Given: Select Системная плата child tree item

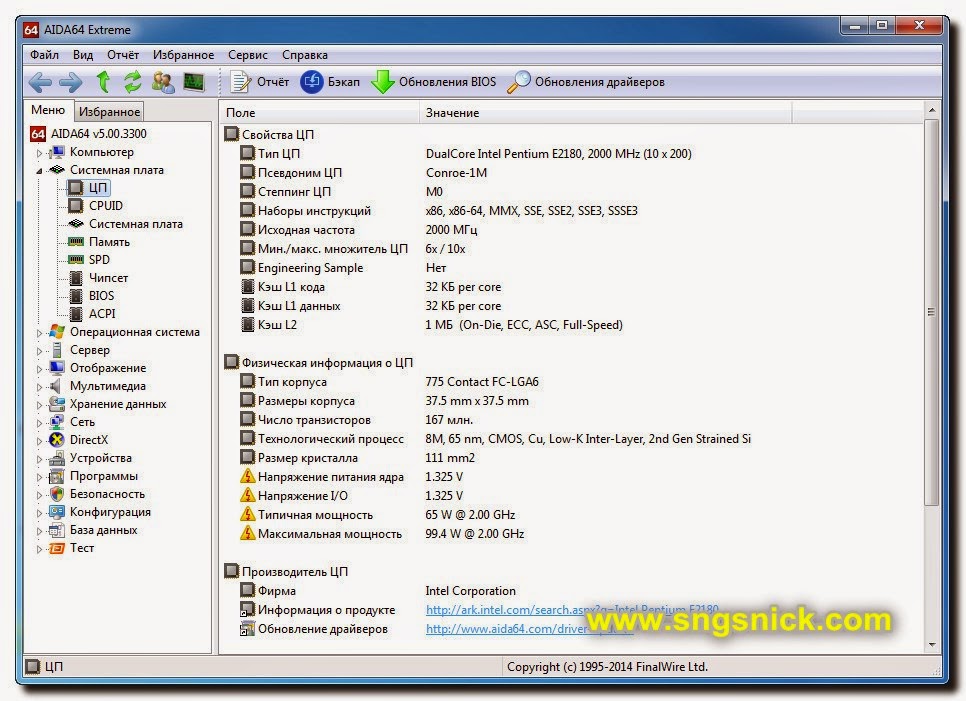Looking at the screenshot, I should coord(136,224).
